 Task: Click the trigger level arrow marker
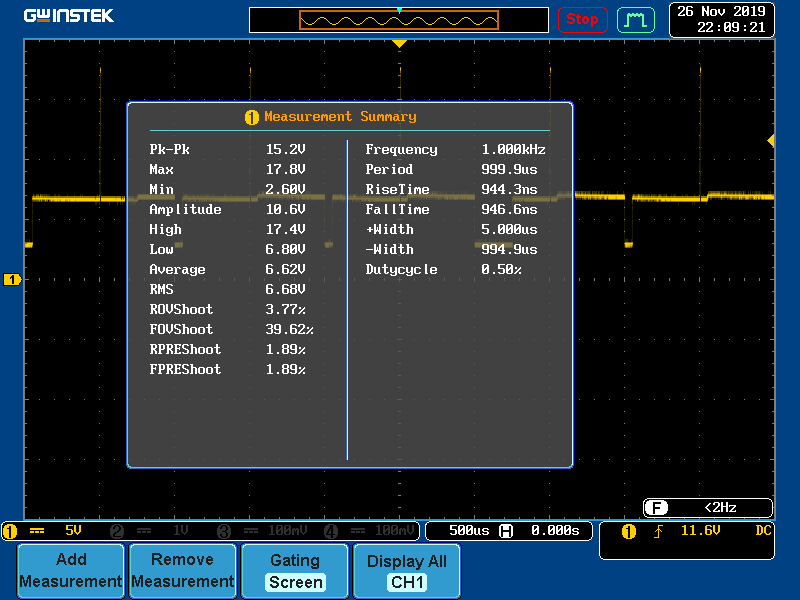click(770, 140)
